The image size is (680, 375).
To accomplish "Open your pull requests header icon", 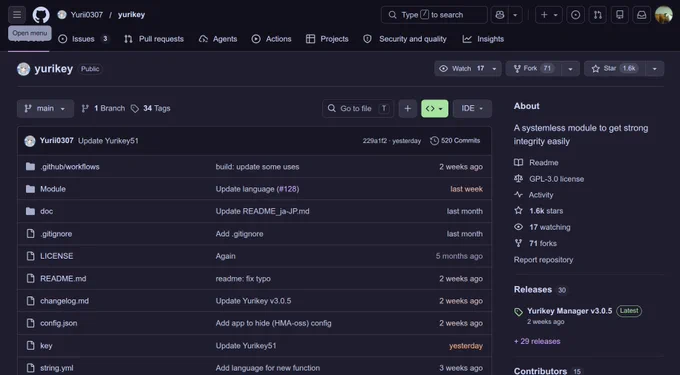I will click(x=598, y=15).
